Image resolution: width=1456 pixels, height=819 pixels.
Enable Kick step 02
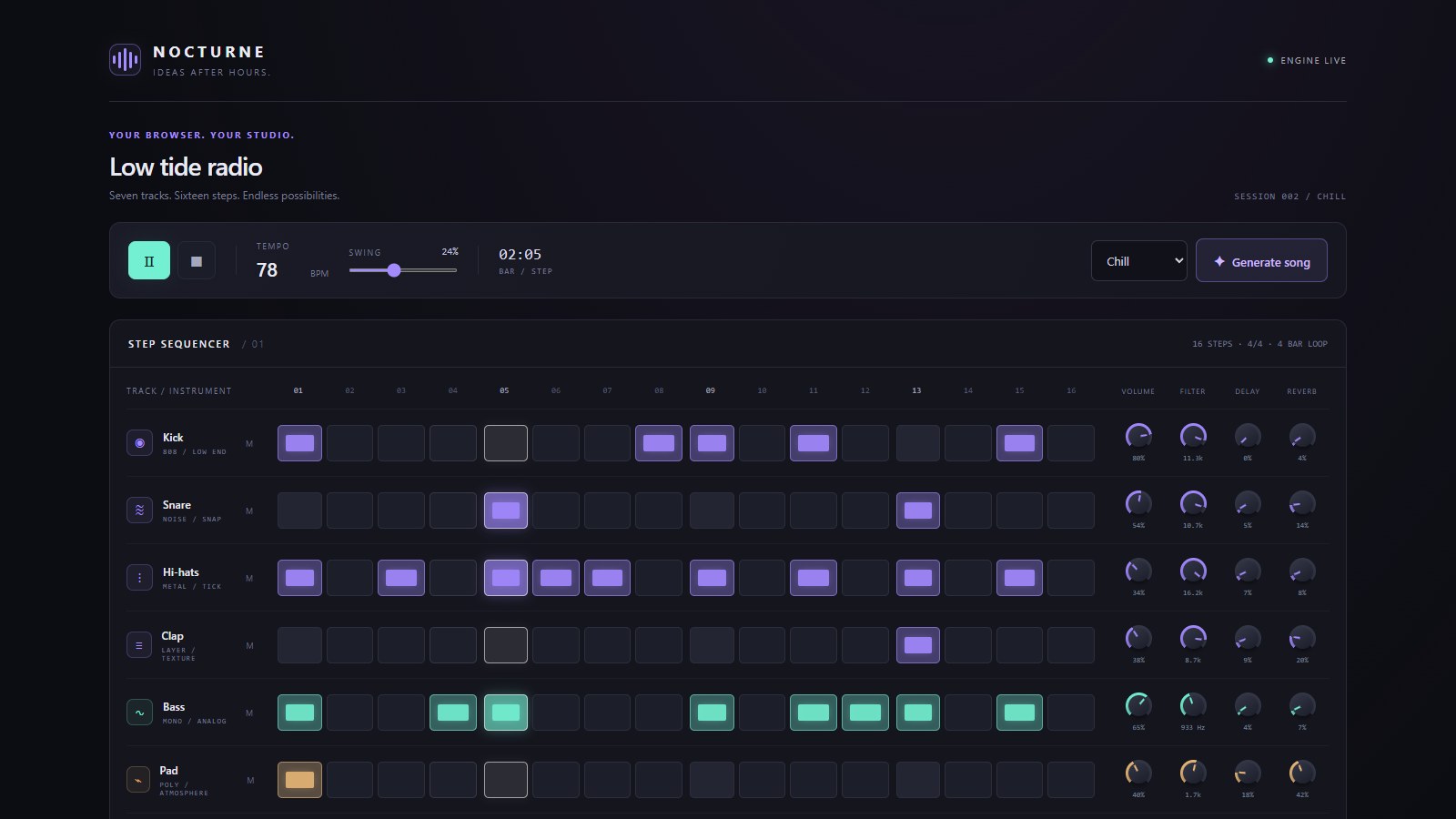point(349,443)
